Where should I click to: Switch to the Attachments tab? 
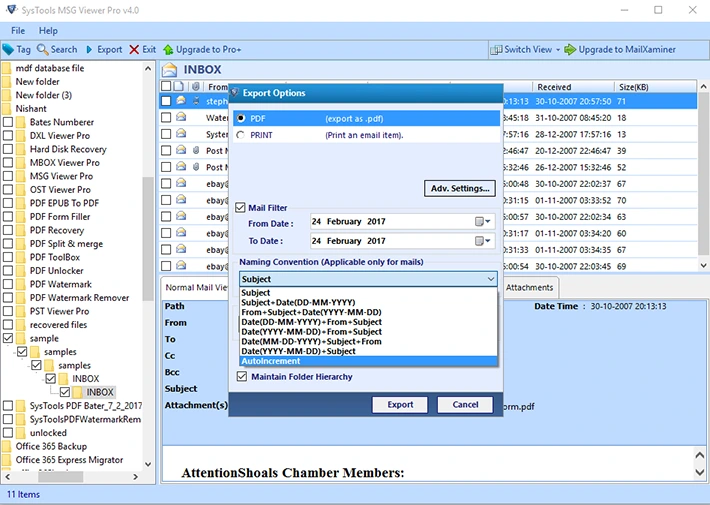(x=529, y=288)
